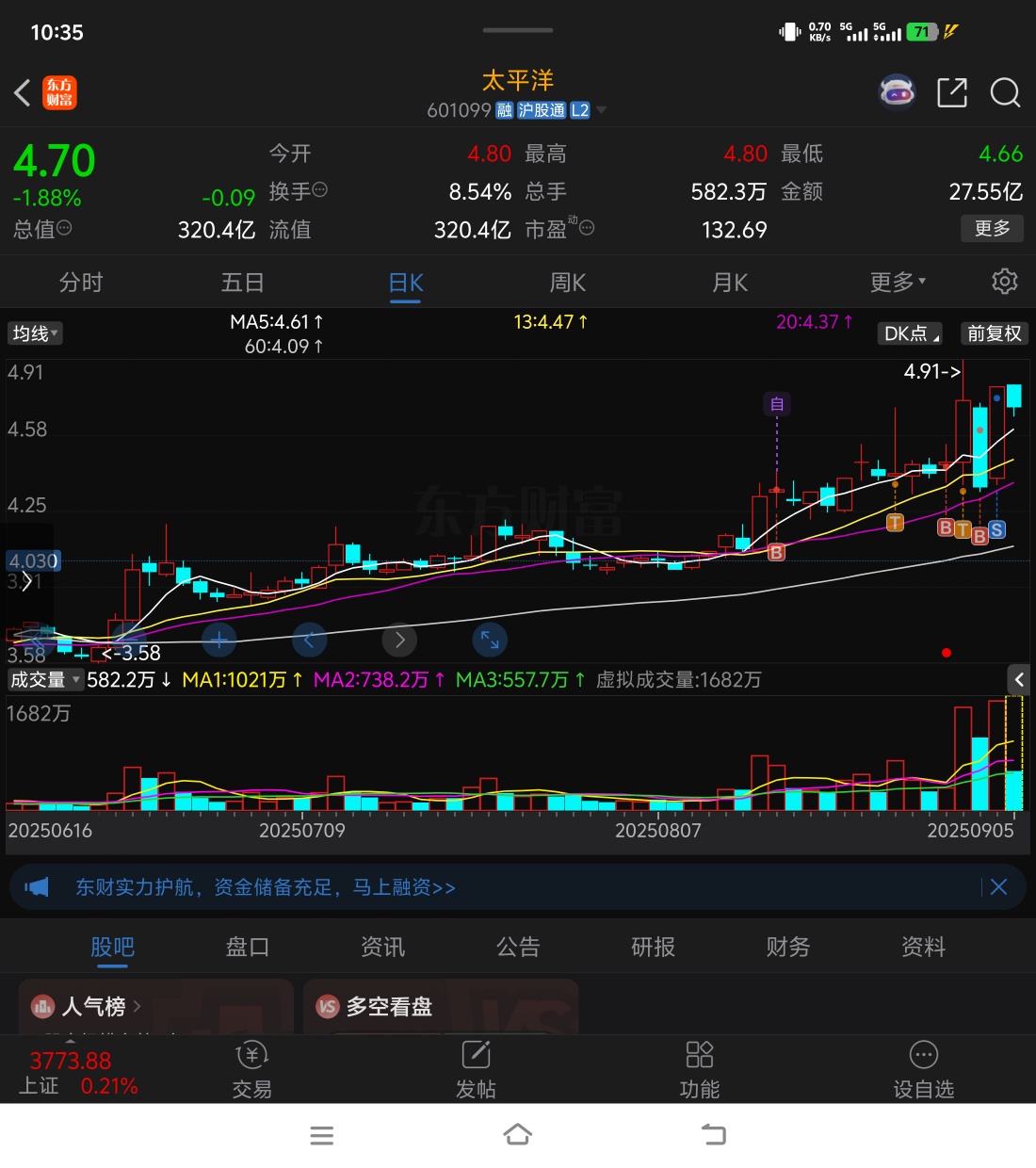The height and width of the screenshot is (1168, 1036).
Task: Open the 成交量 indicator dropdown
Action: point(44,679)
